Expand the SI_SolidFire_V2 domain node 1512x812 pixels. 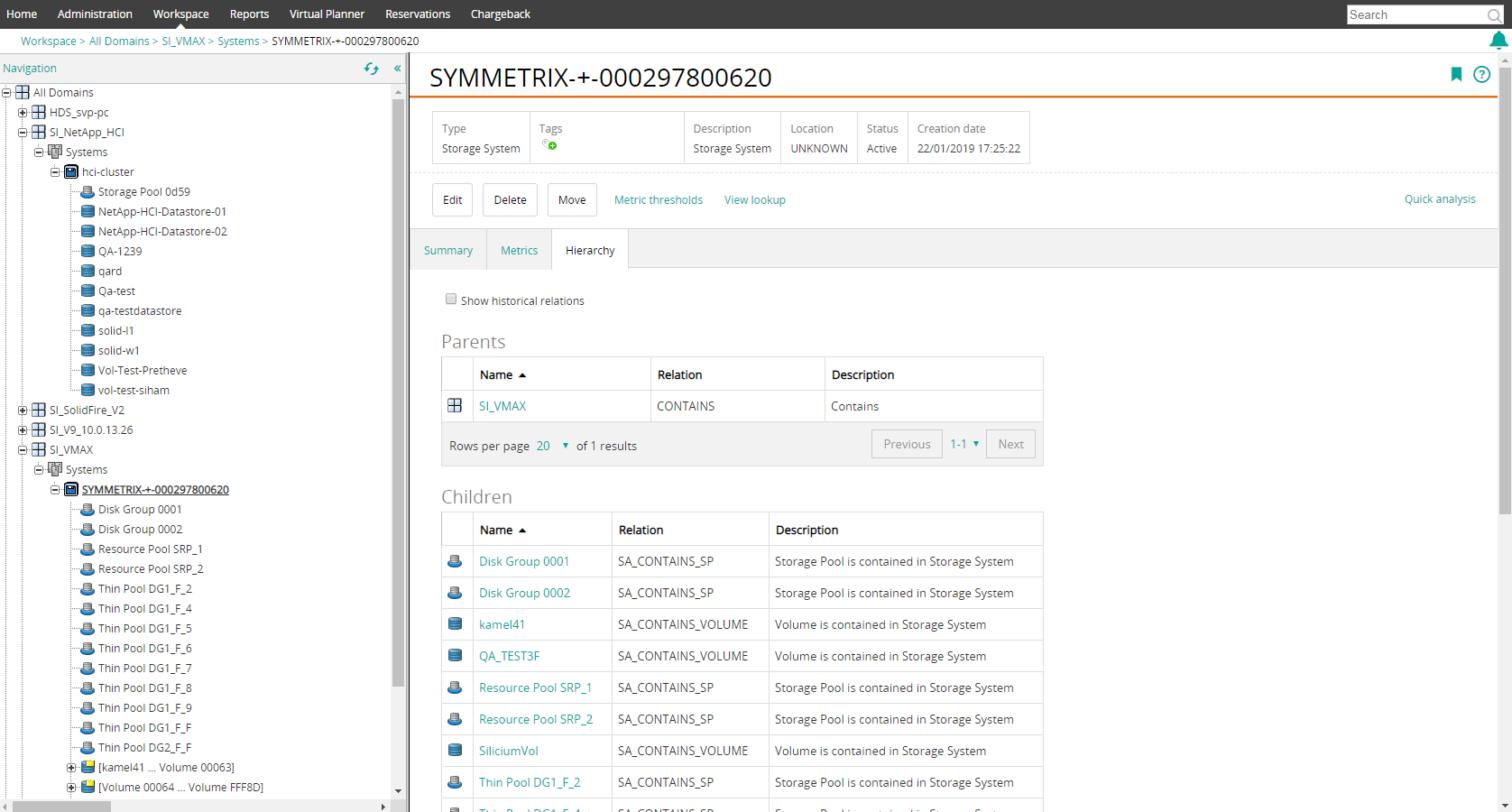tap(23, 411)
